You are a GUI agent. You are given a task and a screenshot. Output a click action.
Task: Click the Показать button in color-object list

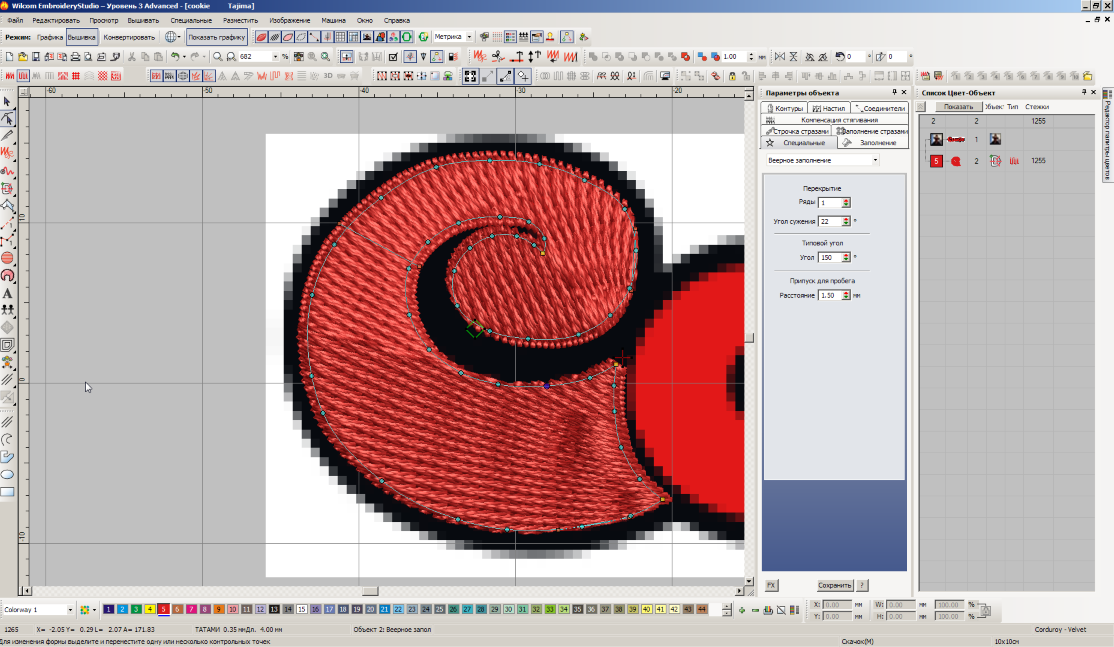958,106
